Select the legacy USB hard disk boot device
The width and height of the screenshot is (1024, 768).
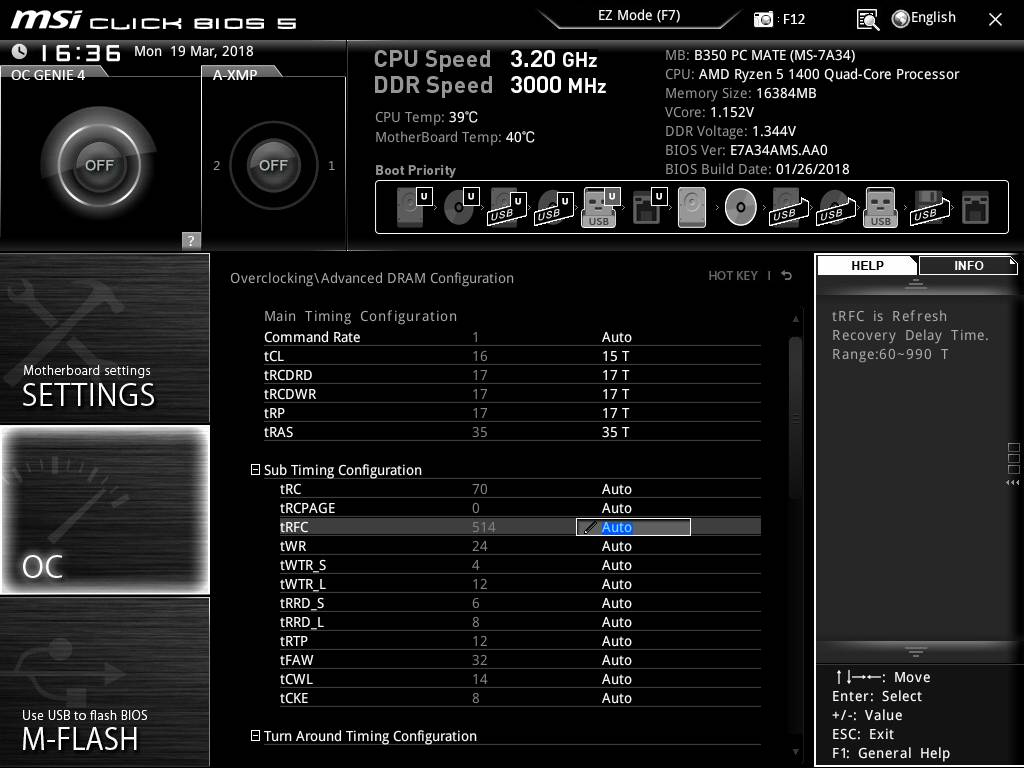(789, 207)
